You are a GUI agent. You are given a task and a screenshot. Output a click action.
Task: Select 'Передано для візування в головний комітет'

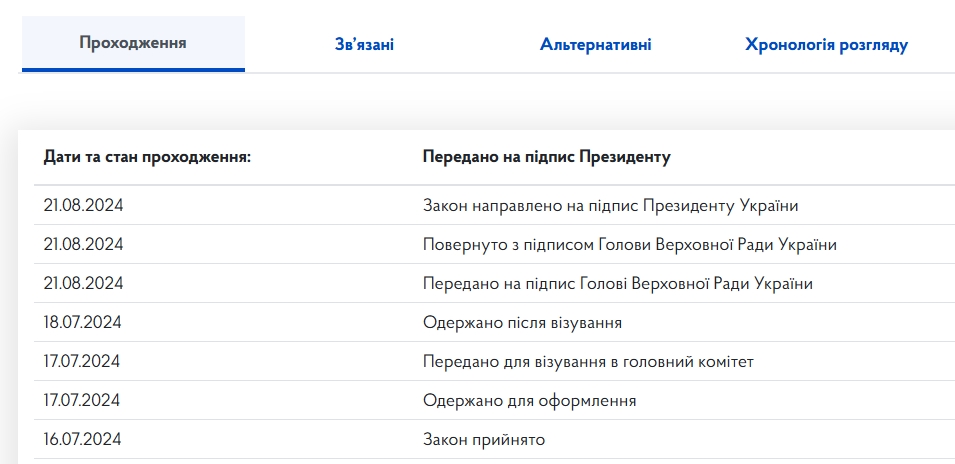(588, 361)
